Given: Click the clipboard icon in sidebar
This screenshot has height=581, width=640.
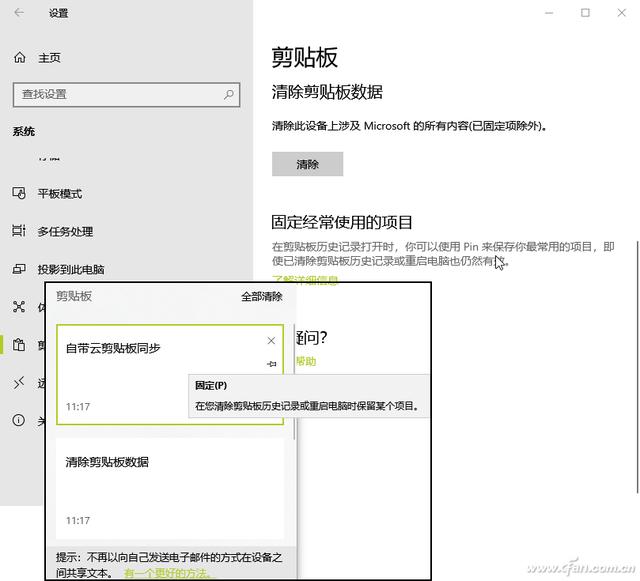Looking at the screenshot, I should pos(19,345).
